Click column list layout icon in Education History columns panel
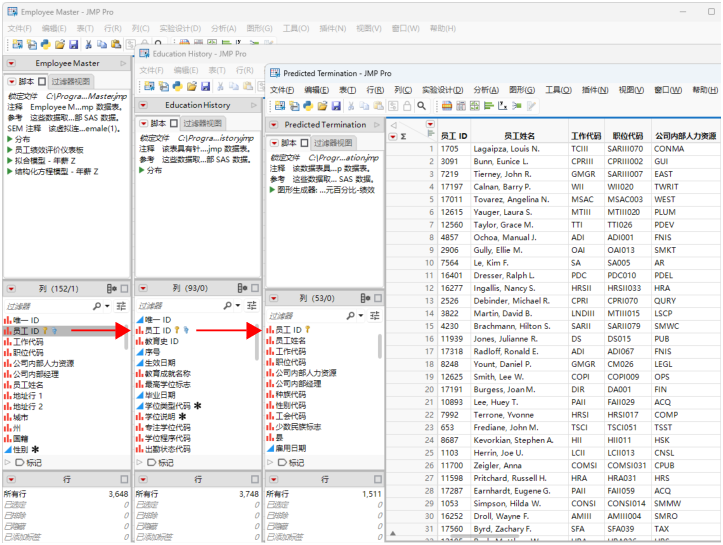The image size is (723, 545). 243,288
